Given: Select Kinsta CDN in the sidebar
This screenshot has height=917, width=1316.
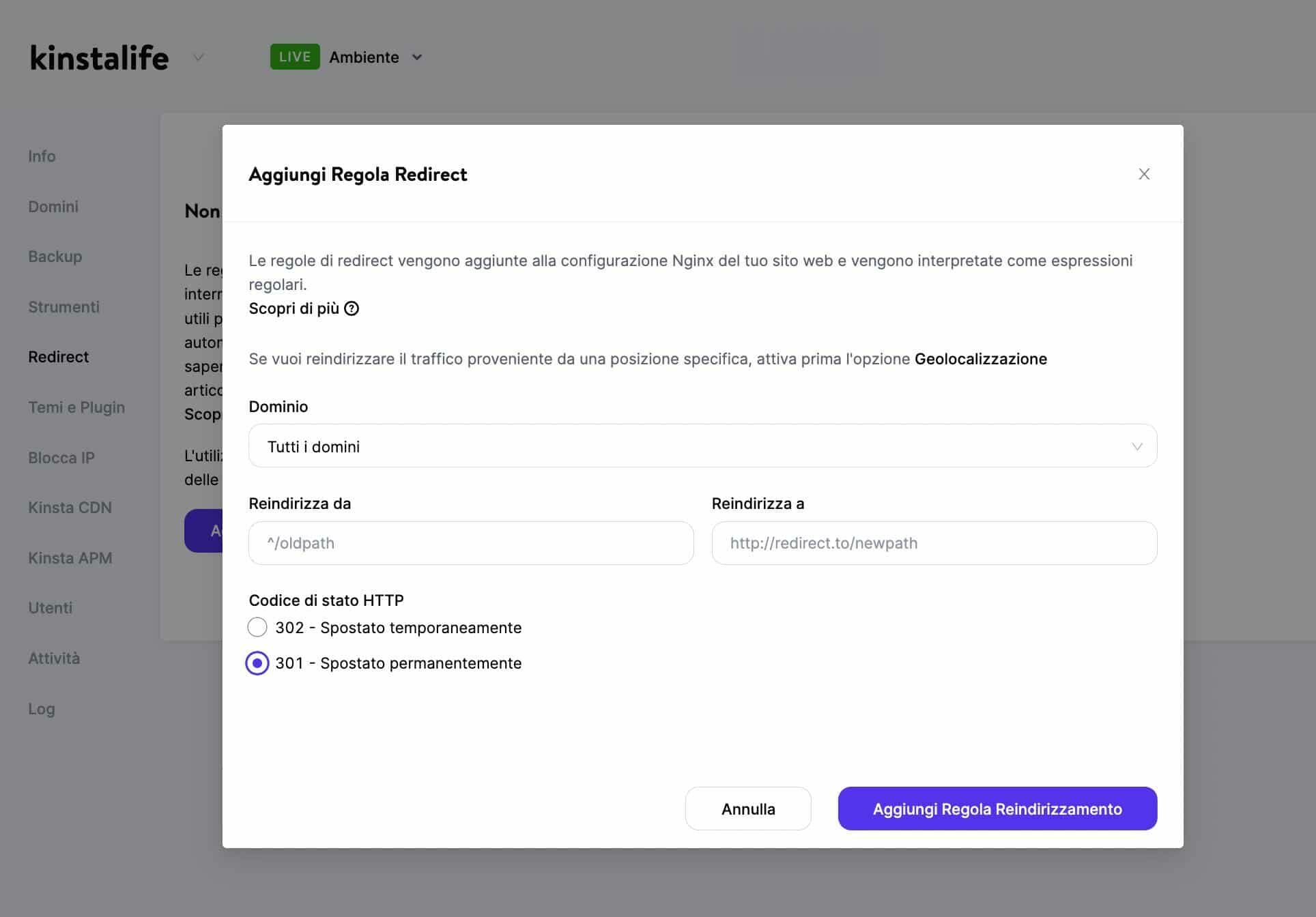Looking at the screenshot, I should coord(70,508).
